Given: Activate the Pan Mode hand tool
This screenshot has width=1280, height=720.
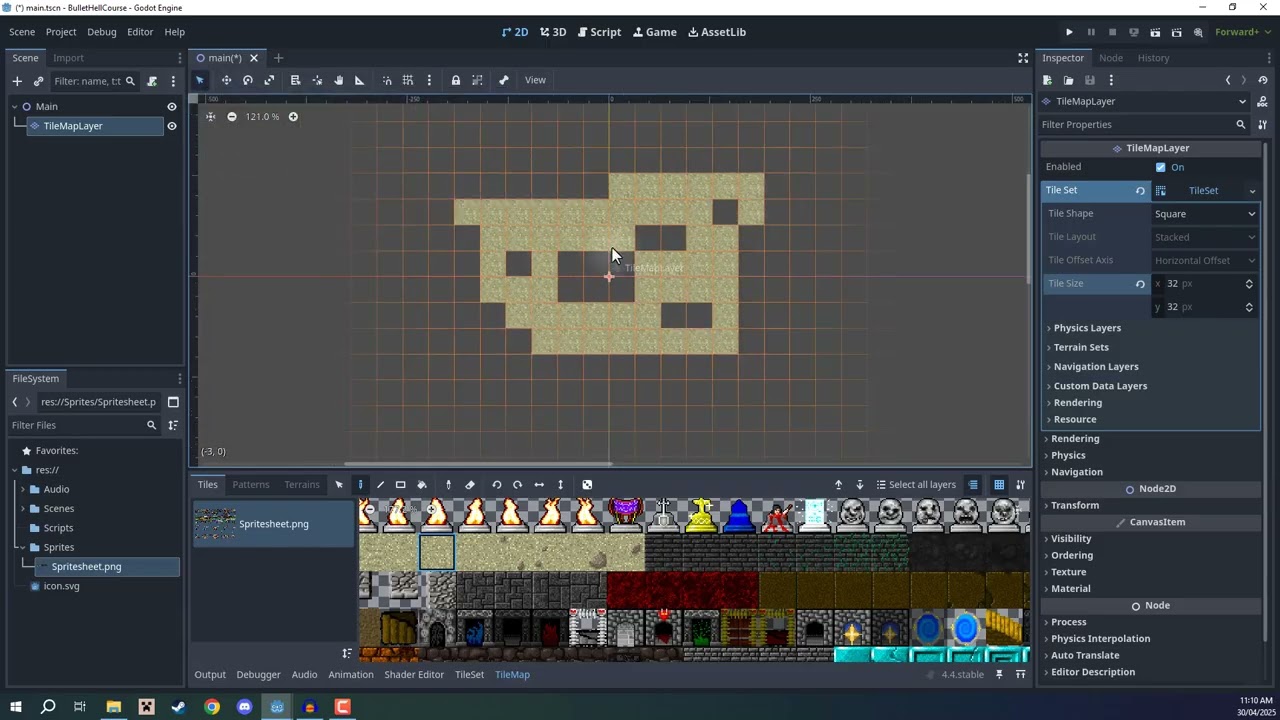Looking at the screenshot, I should coord(338,80).
